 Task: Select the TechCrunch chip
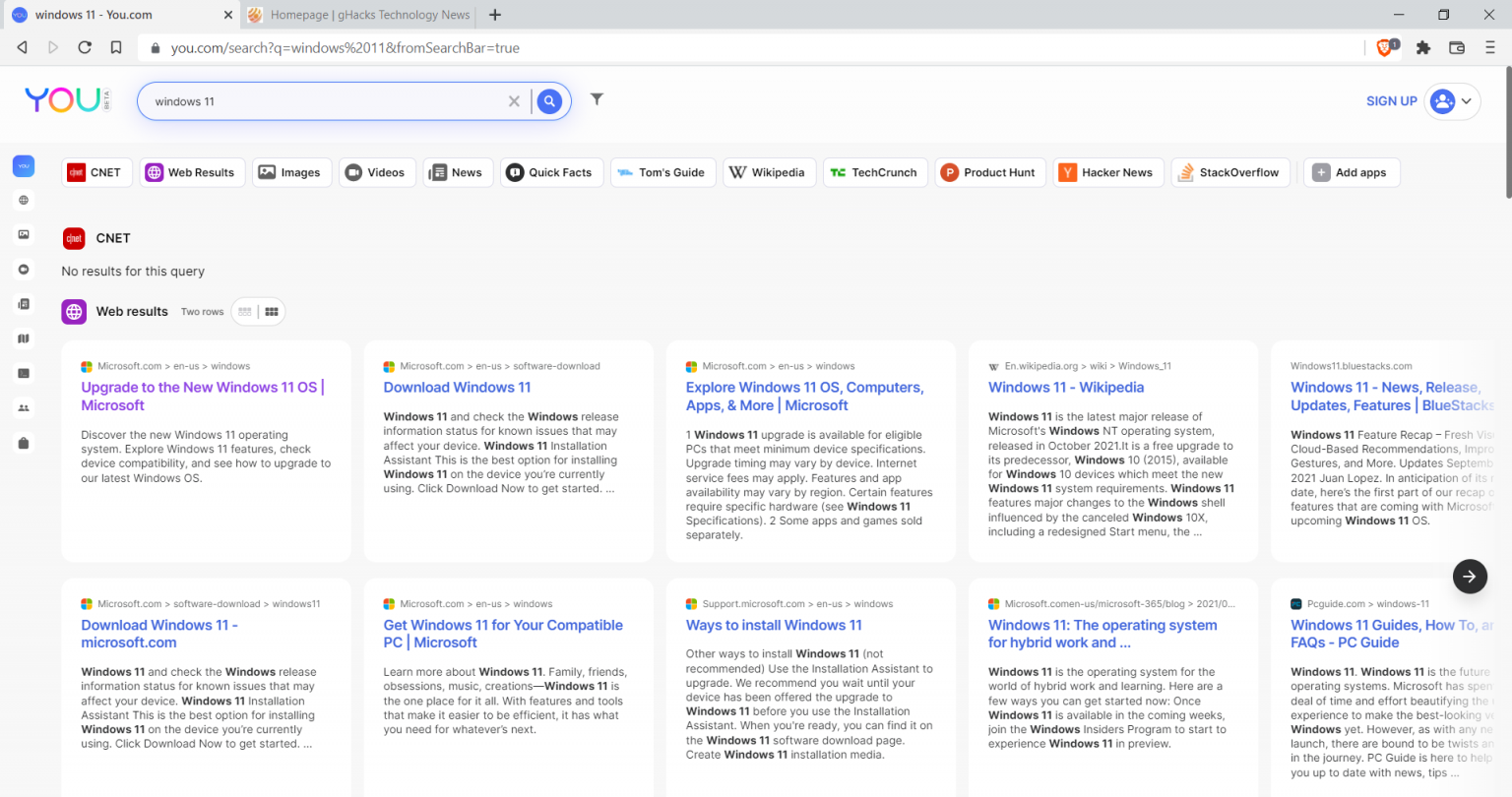(875, 172)
